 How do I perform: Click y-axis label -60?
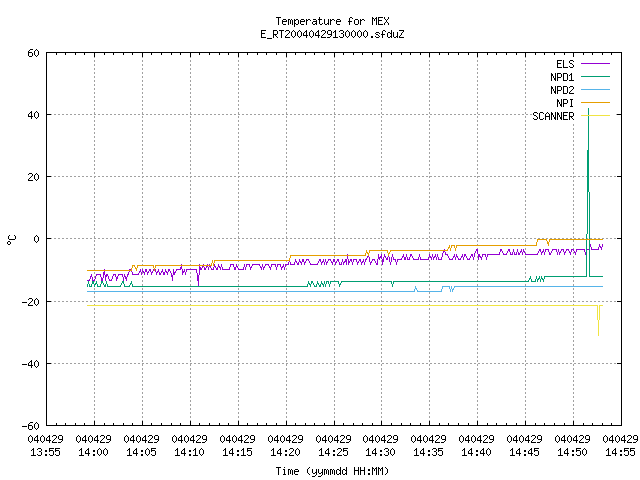(x=31, y=427)
